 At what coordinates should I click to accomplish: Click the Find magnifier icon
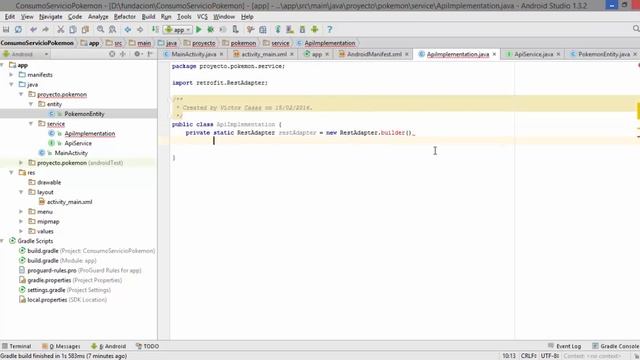(100, 29)
